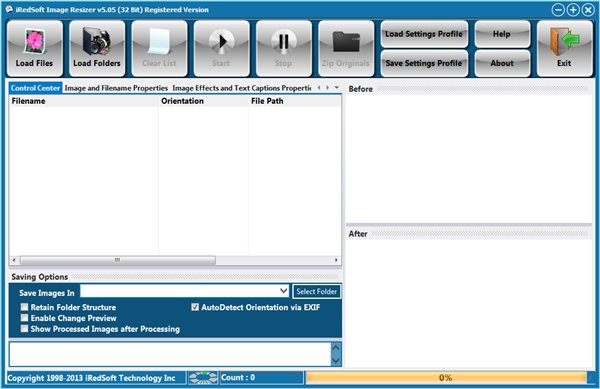The width and height of the screenshot is (600, 389).
Task: Click the Stop pause icon
Action: (x=284, y=41)
